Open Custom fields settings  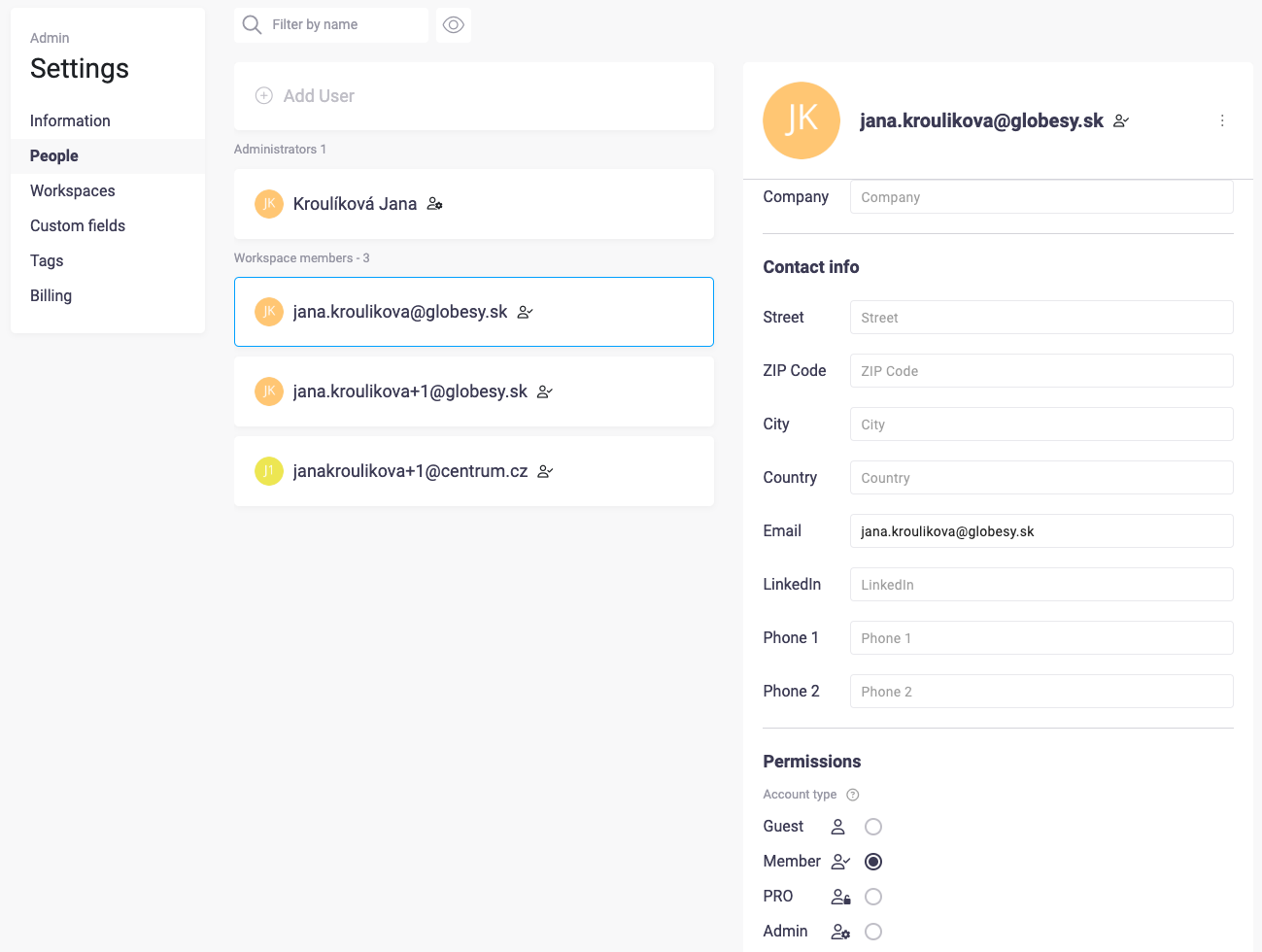coord(78,226)
